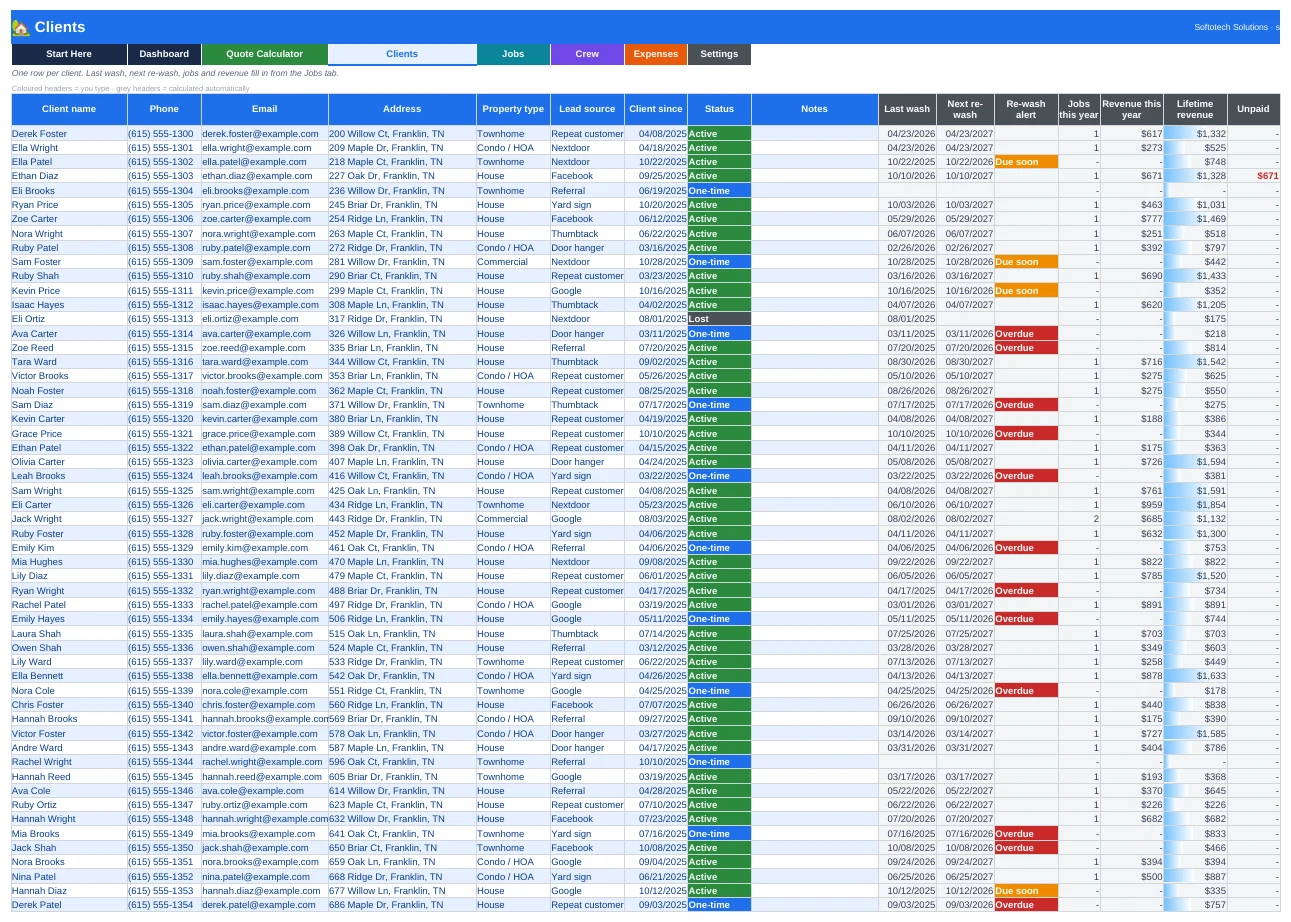Select Eli Carter's lifetime revenue bar $1,854
This screenshot has width=1291, height=922.
1195,505
